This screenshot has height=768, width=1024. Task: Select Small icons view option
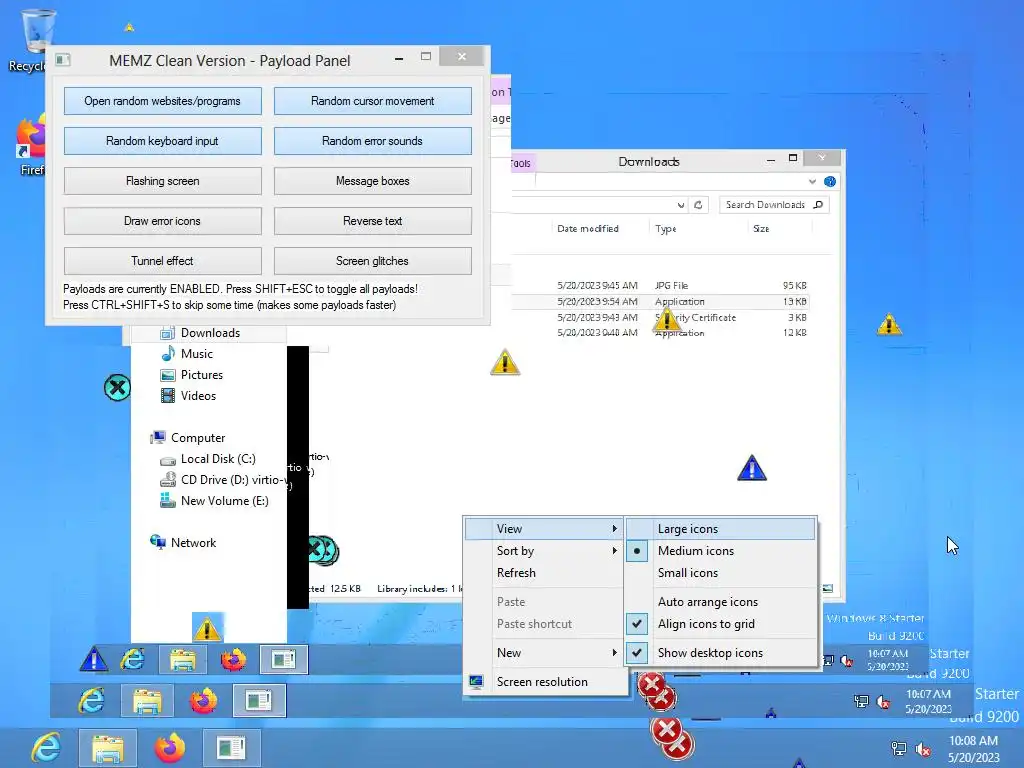[721, 573]
